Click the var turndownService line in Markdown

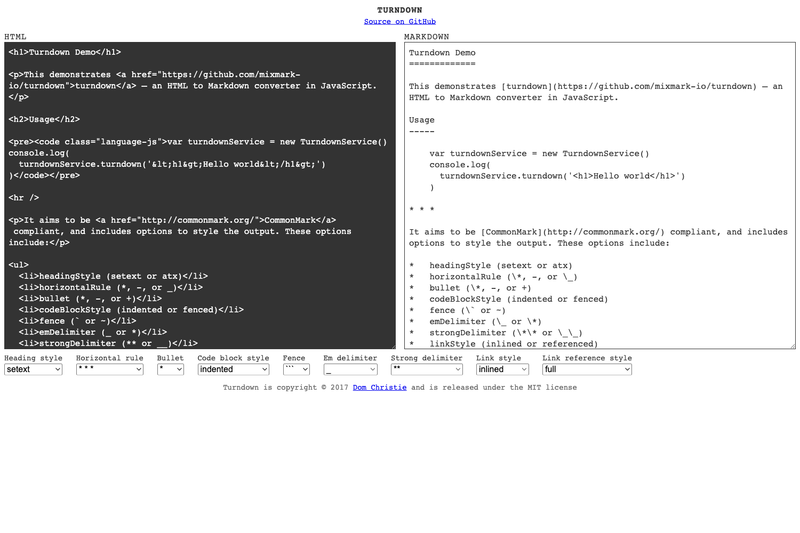(539, 154)
